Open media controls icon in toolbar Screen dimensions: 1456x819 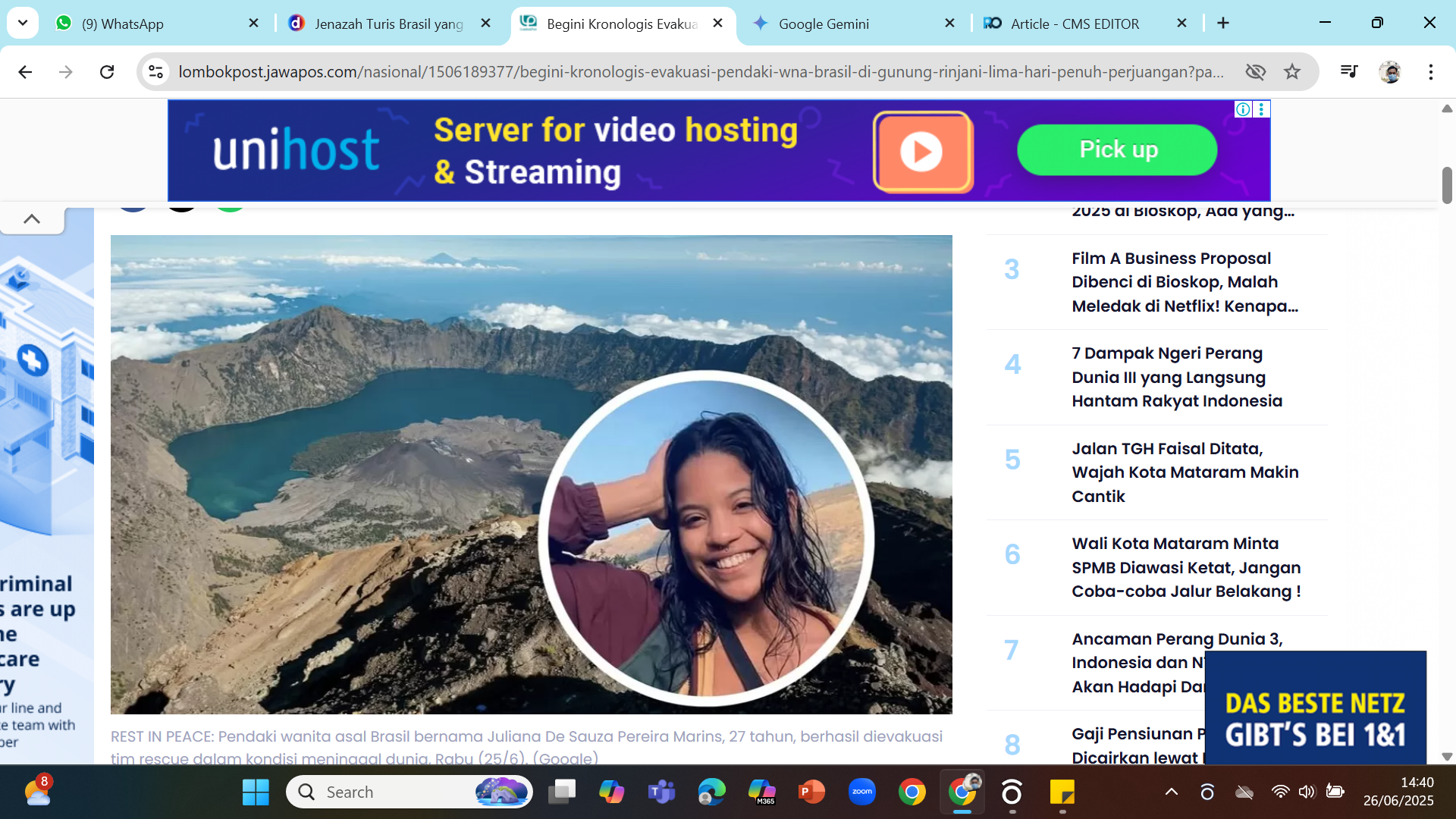pyautogui.click(x=1349, y=72)
